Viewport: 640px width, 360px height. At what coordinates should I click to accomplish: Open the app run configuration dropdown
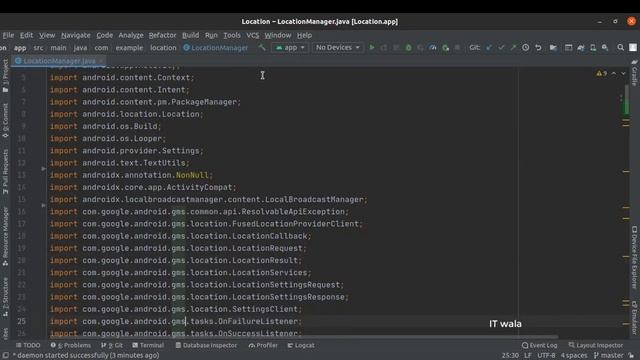click(290, 48)
